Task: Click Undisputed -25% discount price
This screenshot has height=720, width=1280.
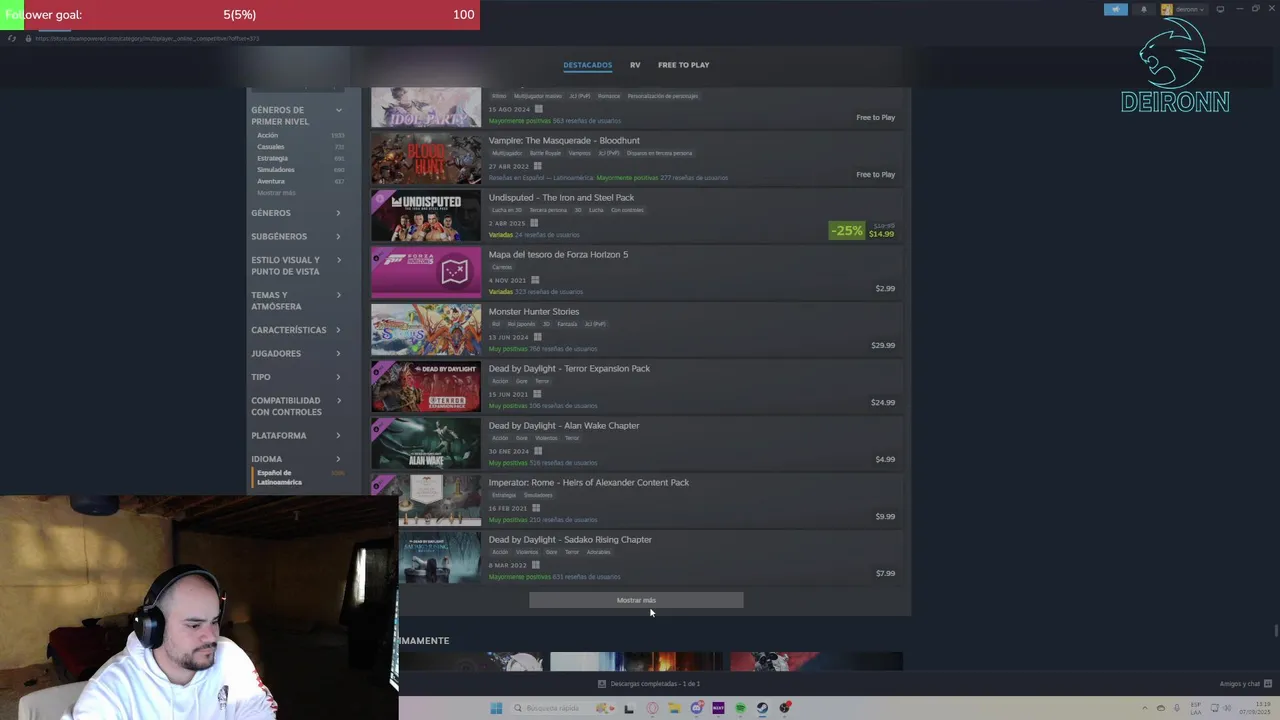Action: point(862,230)
